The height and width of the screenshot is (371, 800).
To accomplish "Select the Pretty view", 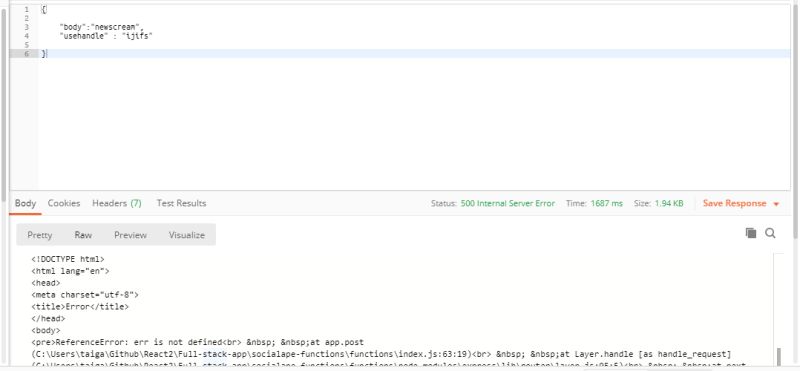I will tap(40, 235).
